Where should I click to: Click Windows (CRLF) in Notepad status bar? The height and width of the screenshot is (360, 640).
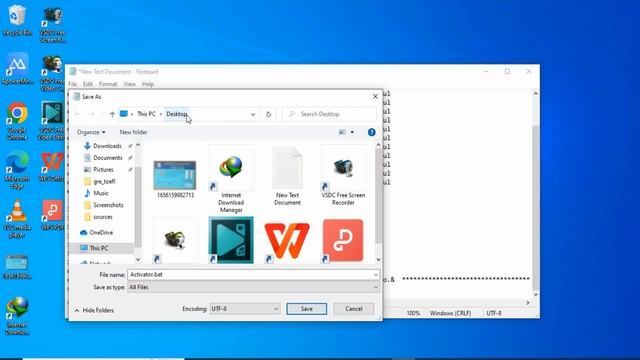[450, 313]
